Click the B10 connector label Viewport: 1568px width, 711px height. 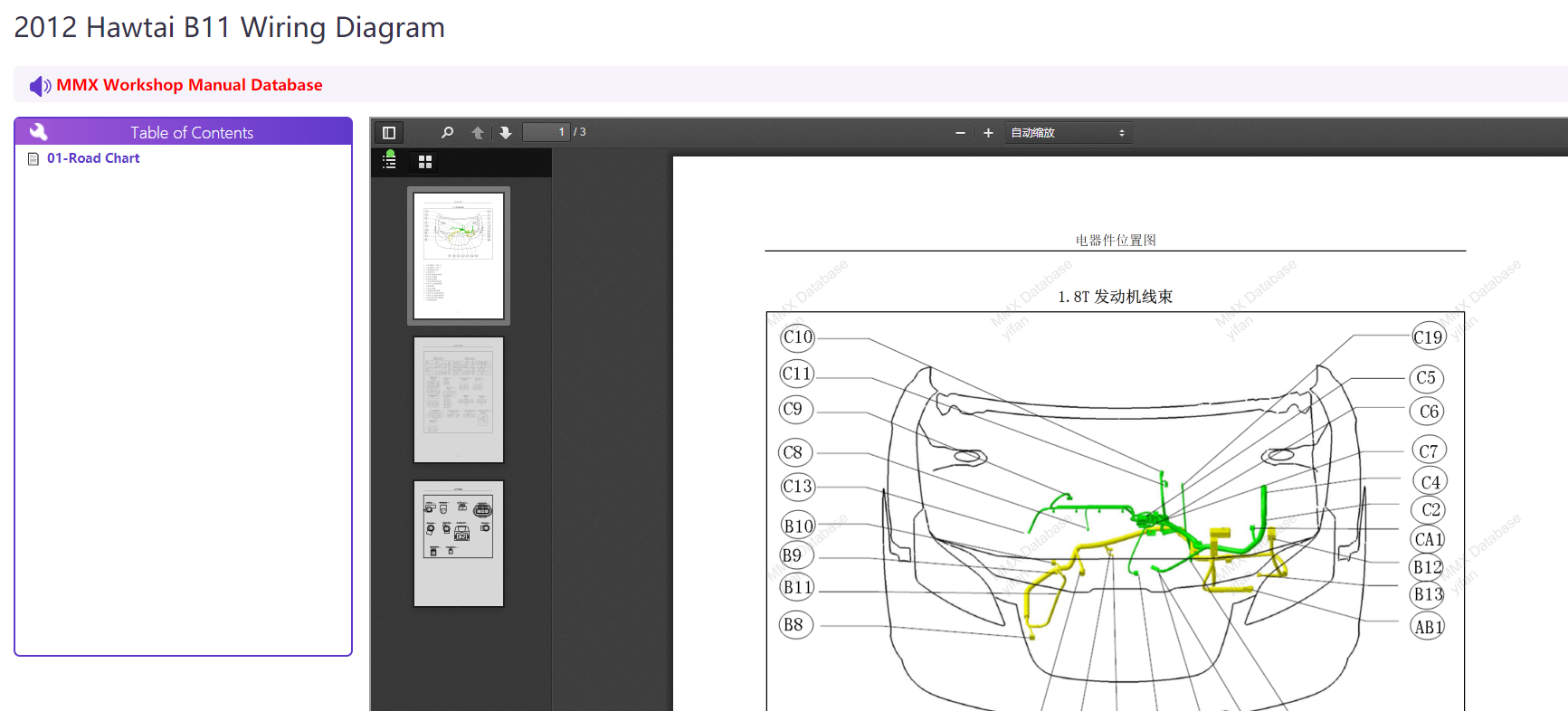pos(798,526)
